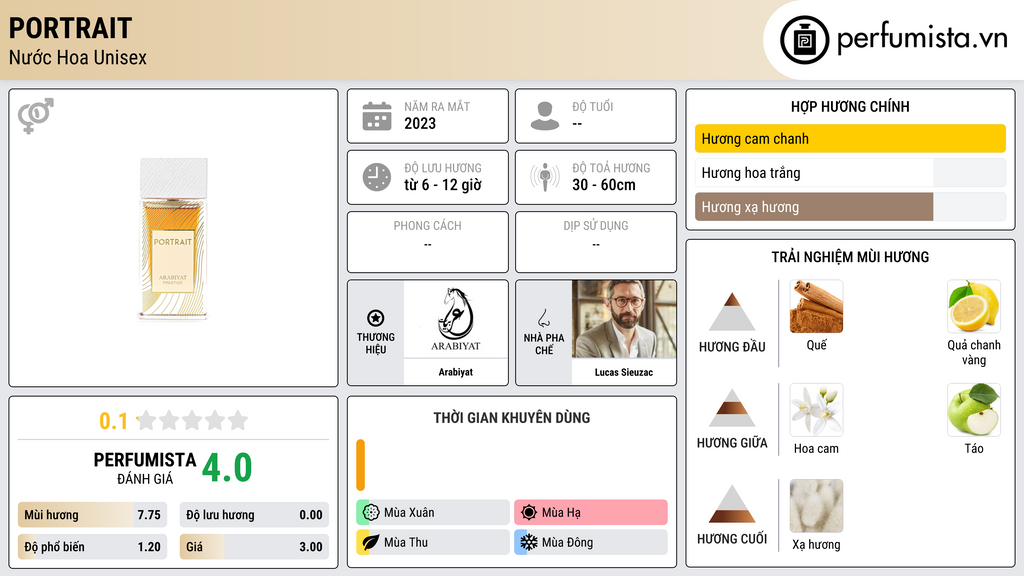Viewport: 1024px width, 576px height.
Task: Click the Mùa Xuân flower icon
Action: point(371,513)
